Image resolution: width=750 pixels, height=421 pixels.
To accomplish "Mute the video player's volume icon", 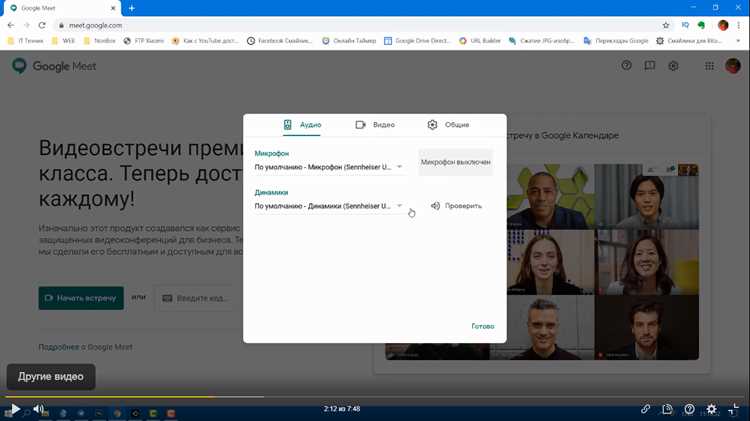I will 38,409.
